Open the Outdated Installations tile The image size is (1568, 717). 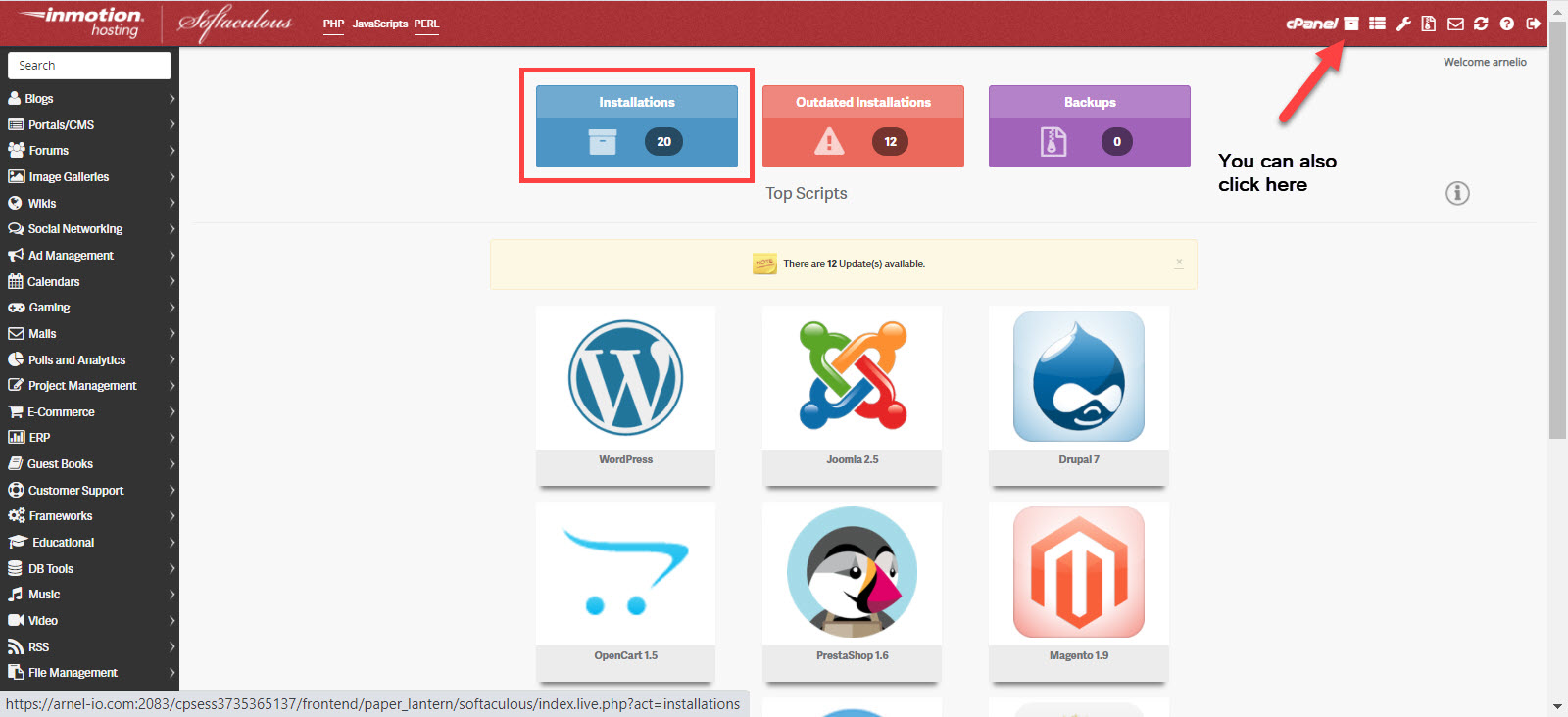(862, 126)
